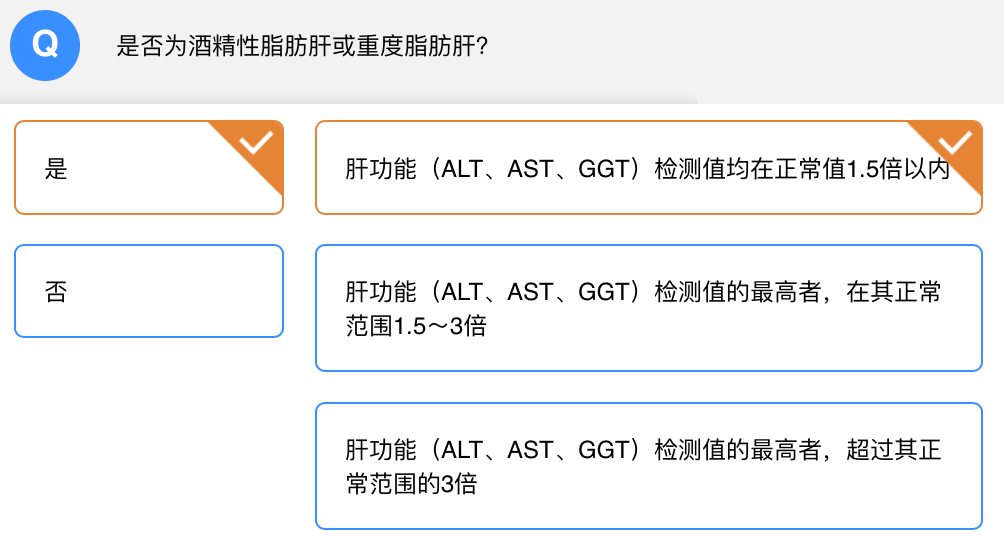Select the last 肝功能（ALT、AST、GGT）option

pos(648,466)
